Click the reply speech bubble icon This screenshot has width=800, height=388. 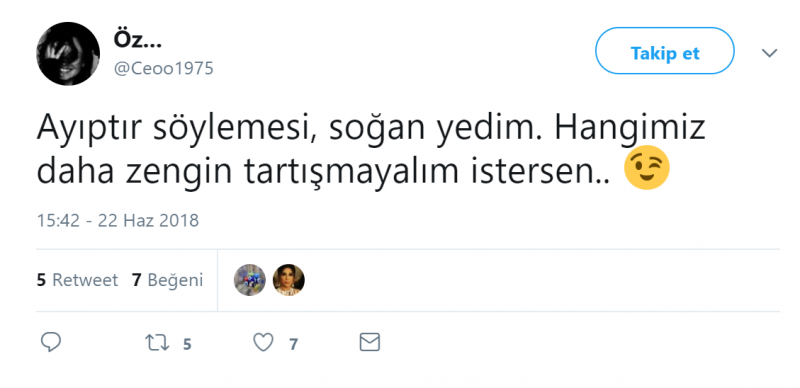[51, 343]
